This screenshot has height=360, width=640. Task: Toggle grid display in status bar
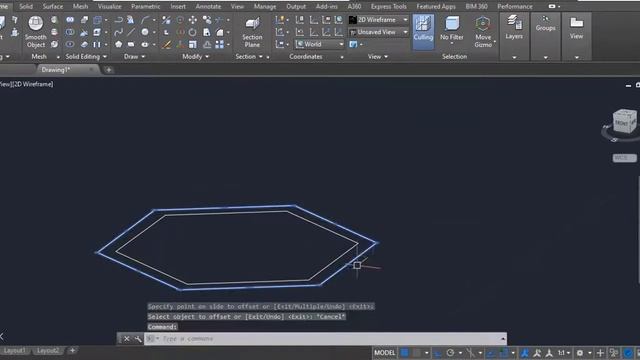[404, 353]
